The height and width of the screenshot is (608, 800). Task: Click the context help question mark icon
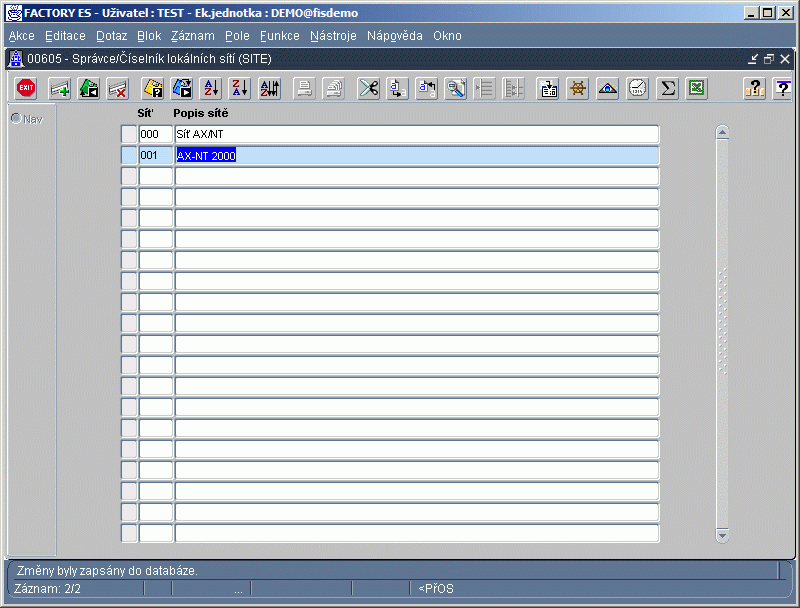783,89
